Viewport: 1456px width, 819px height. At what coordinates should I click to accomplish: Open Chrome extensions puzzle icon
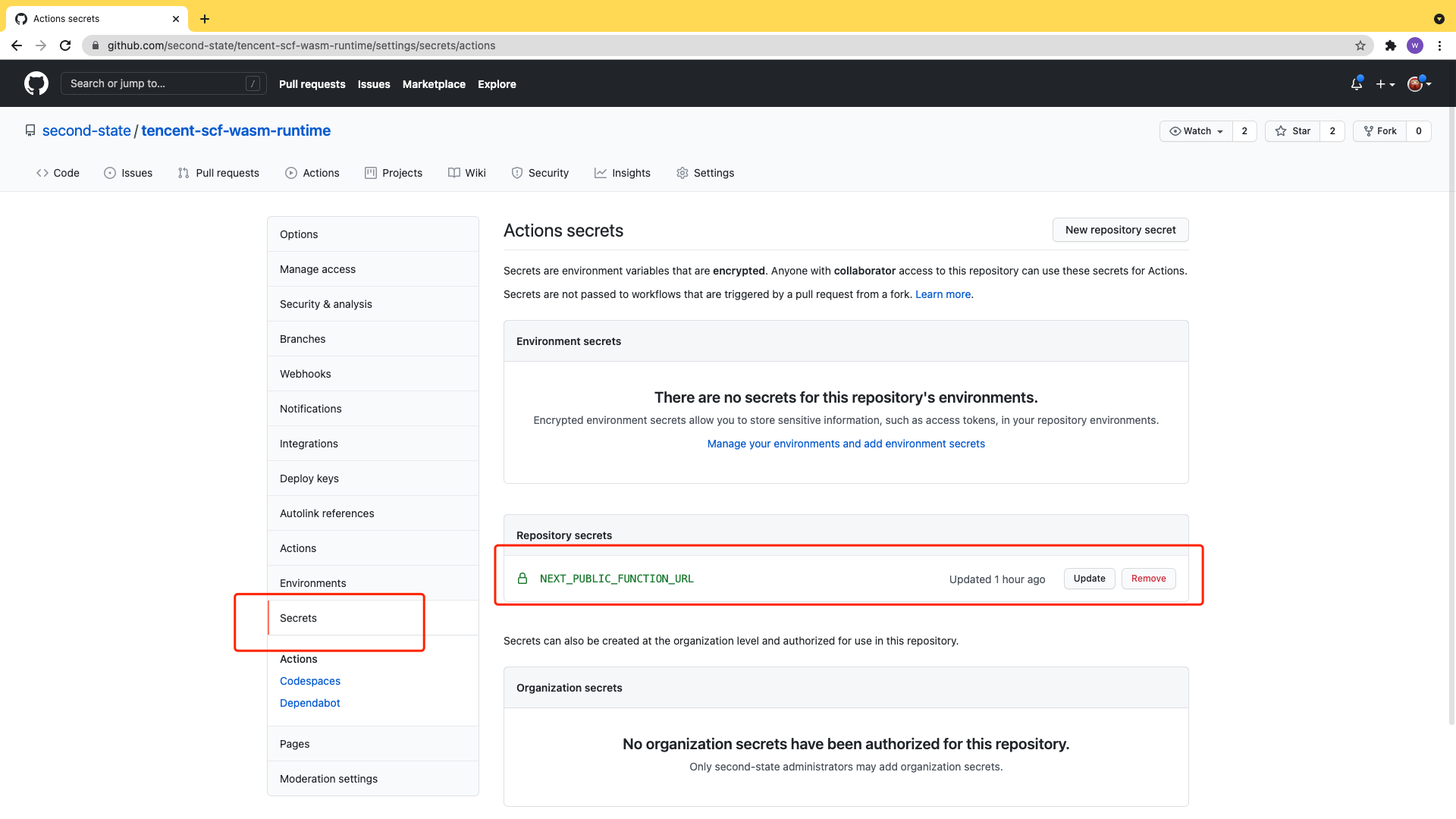pyautogui.click(x=1390, y=45)
